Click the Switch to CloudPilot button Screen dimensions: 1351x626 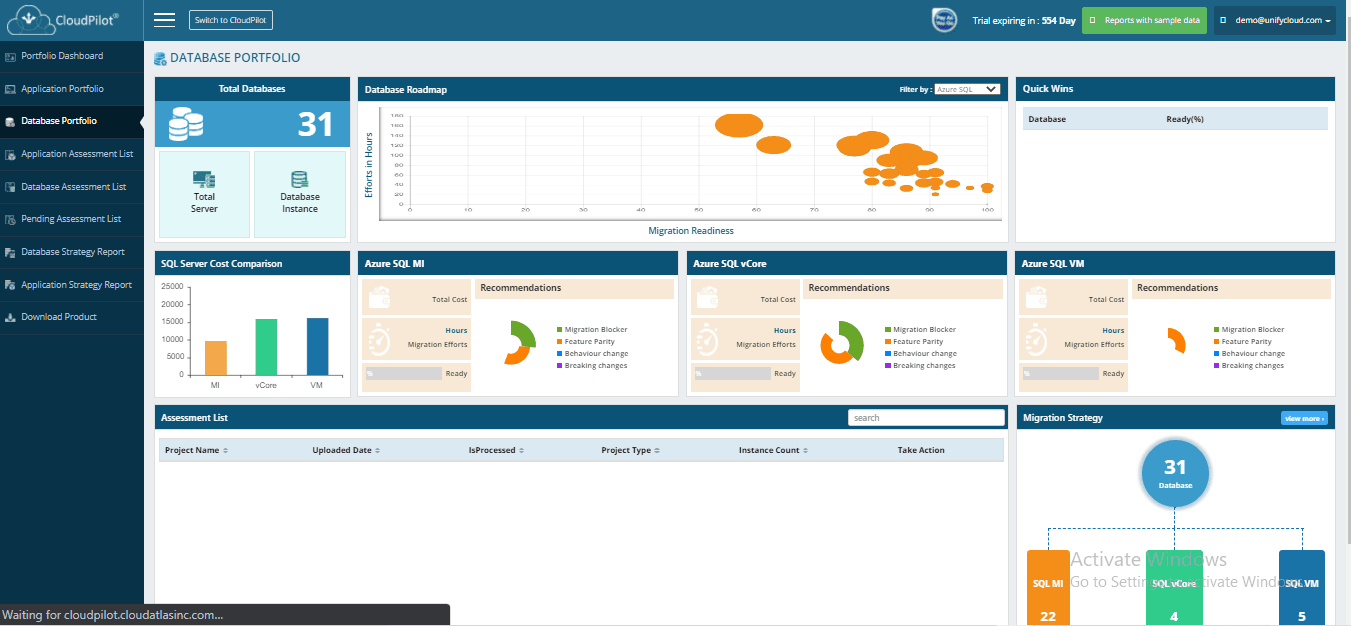click(x=231, y=20)
